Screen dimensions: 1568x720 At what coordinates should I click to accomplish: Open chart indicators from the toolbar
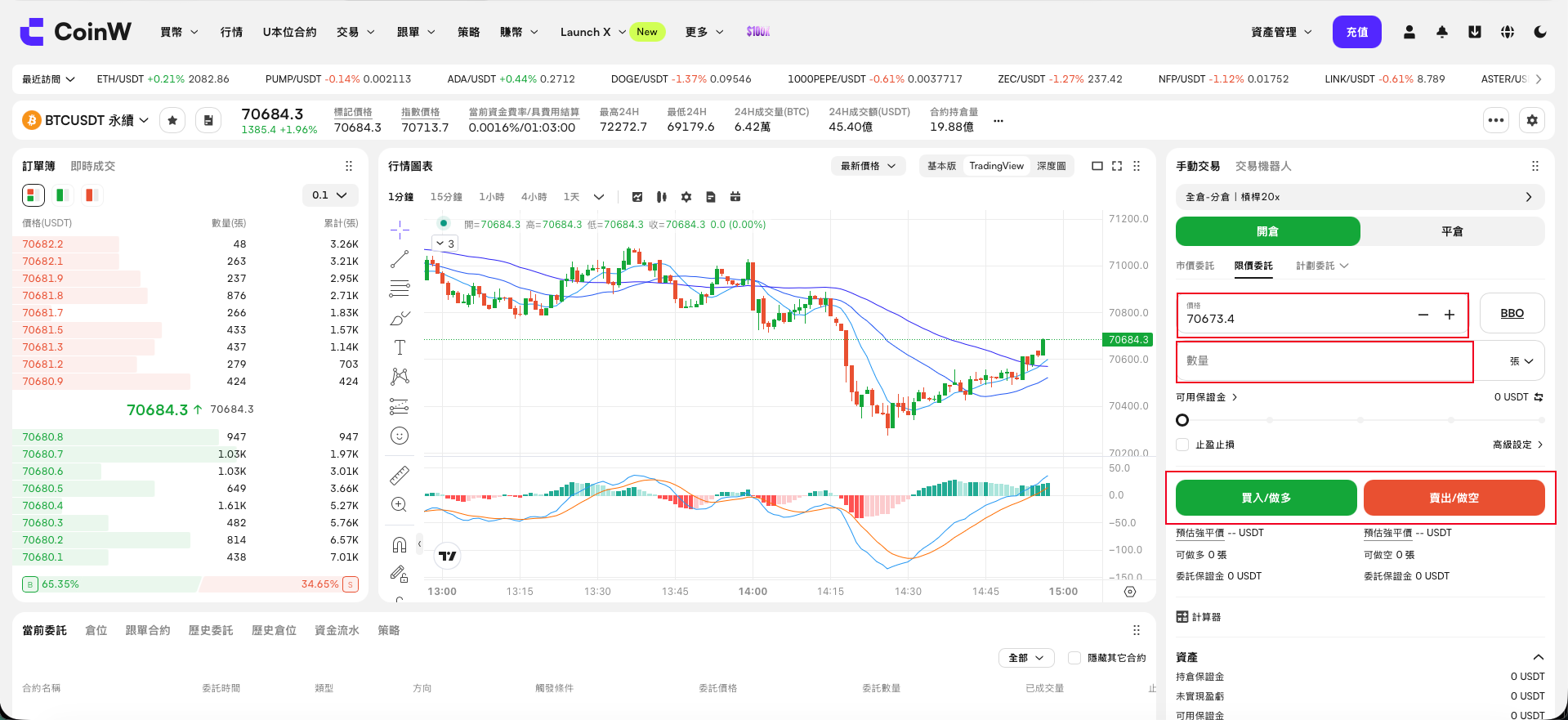(637, 197)
